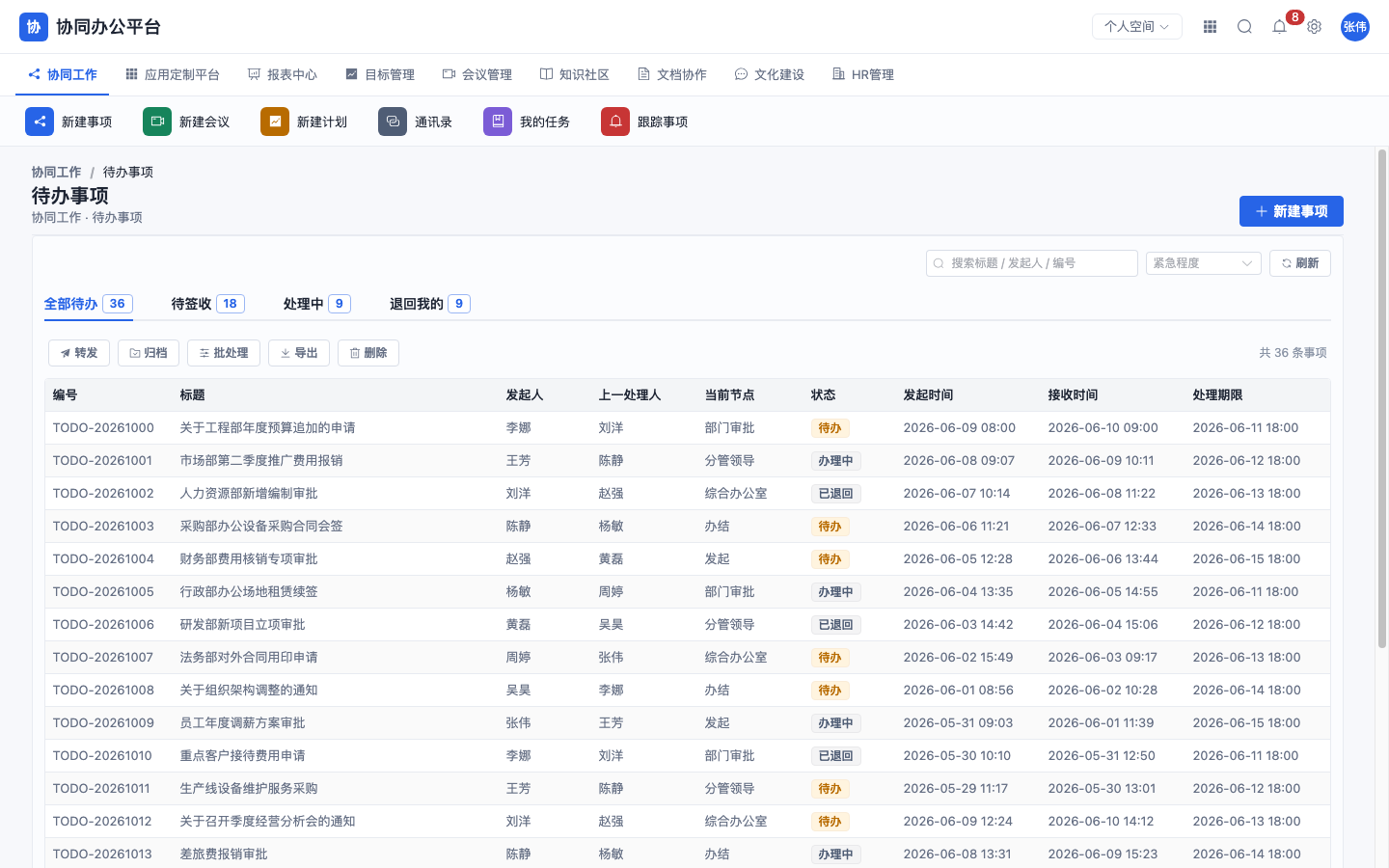Click 办理中 status tag in row TODO-20261001
Viewport: 1389px width, 868px height.
[x=836, y=461]
